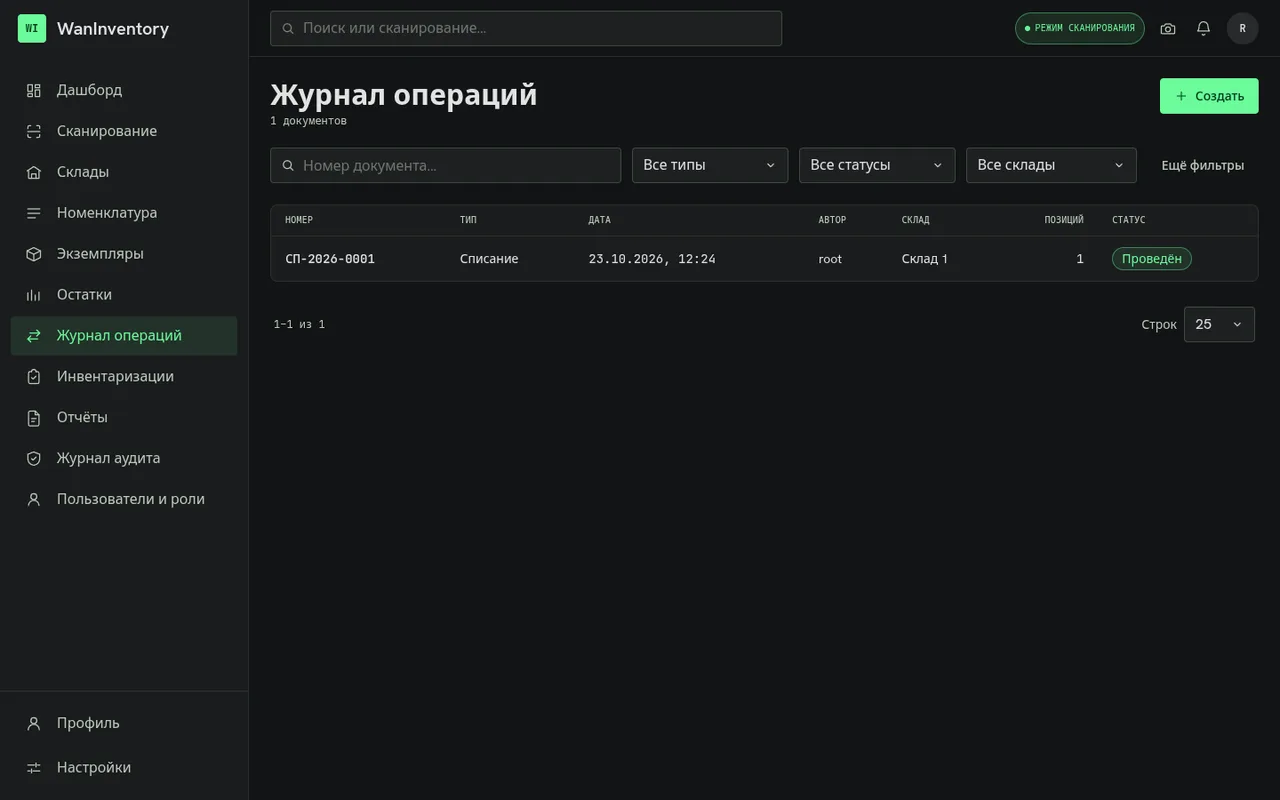Open the Все типы dropdown

[x=710, y=165]
